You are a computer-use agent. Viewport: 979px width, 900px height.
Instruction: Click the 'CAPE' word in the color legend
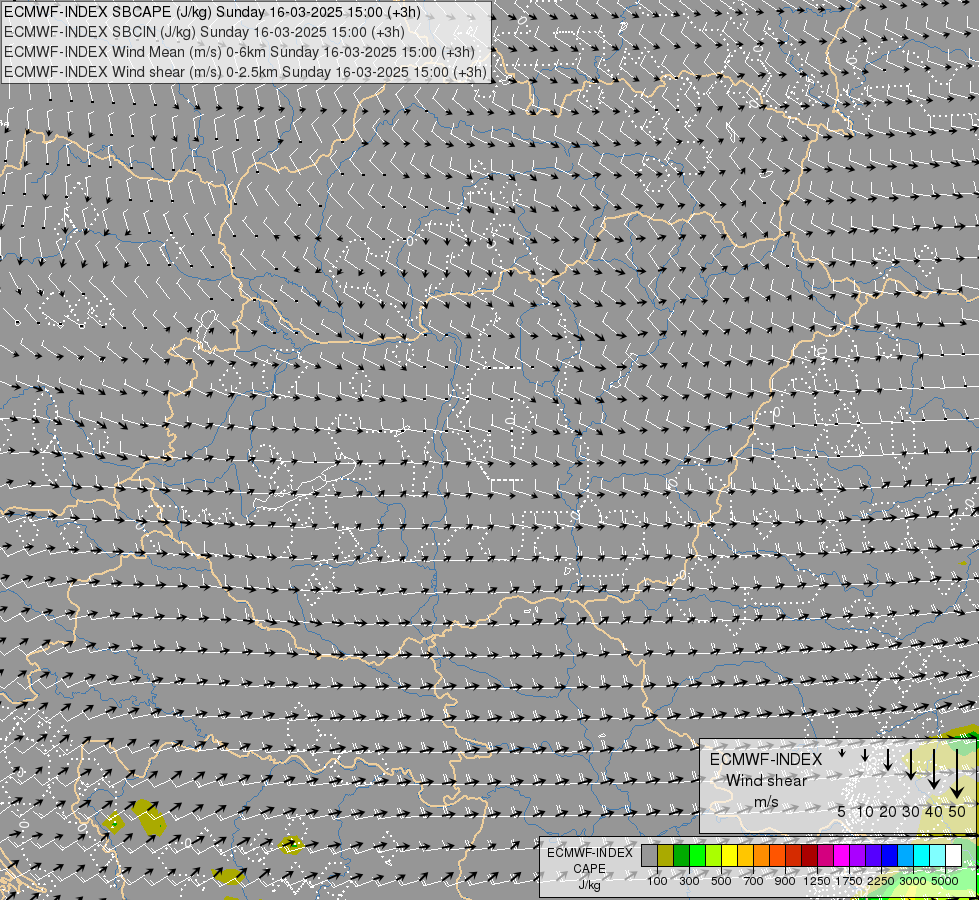[589, 869]
